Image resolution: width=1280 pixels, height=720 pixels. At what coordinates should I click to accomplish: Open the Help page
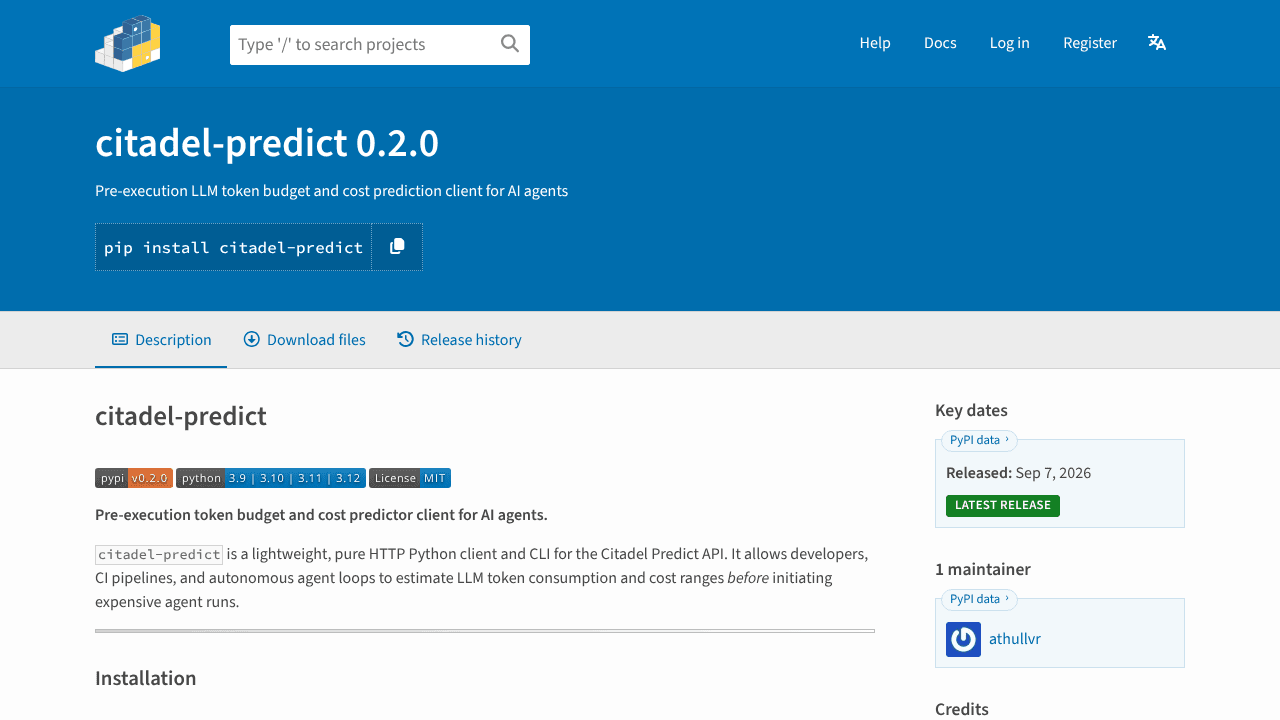coord(875,43)
